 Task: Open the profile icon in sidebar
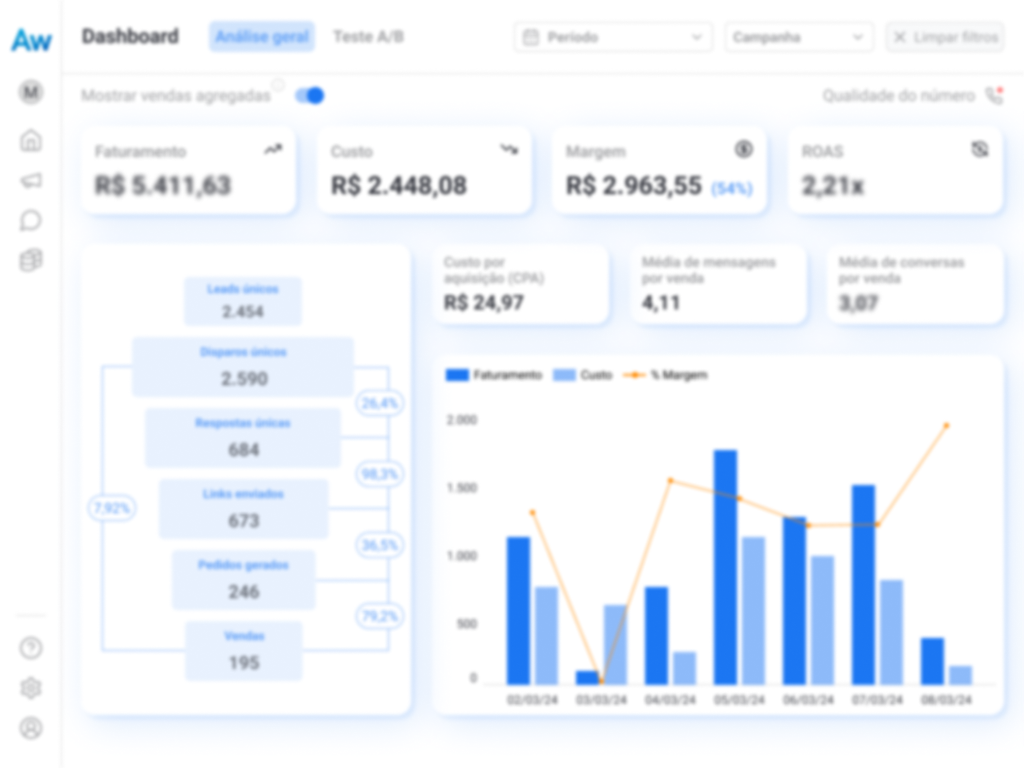31,728
